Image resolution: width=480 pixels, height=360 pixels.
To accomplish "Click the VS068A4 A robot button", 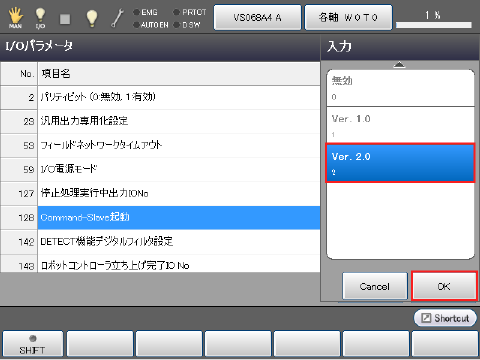I will (257, 17).
